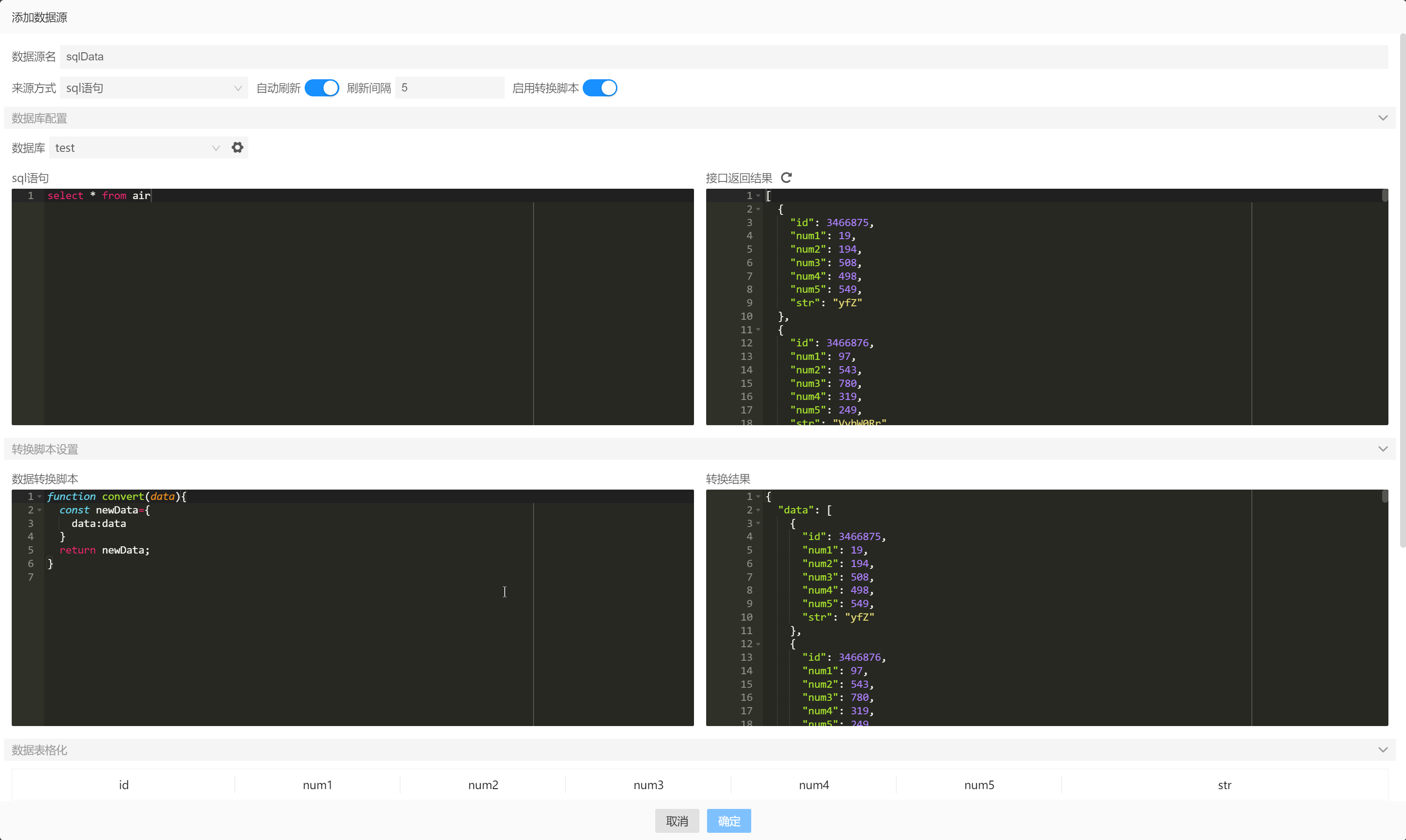Click "id": 3466875 in 接口返回结果
Image resolution: width=1406 pixels, height=840 pixels.
pos(832,222)
